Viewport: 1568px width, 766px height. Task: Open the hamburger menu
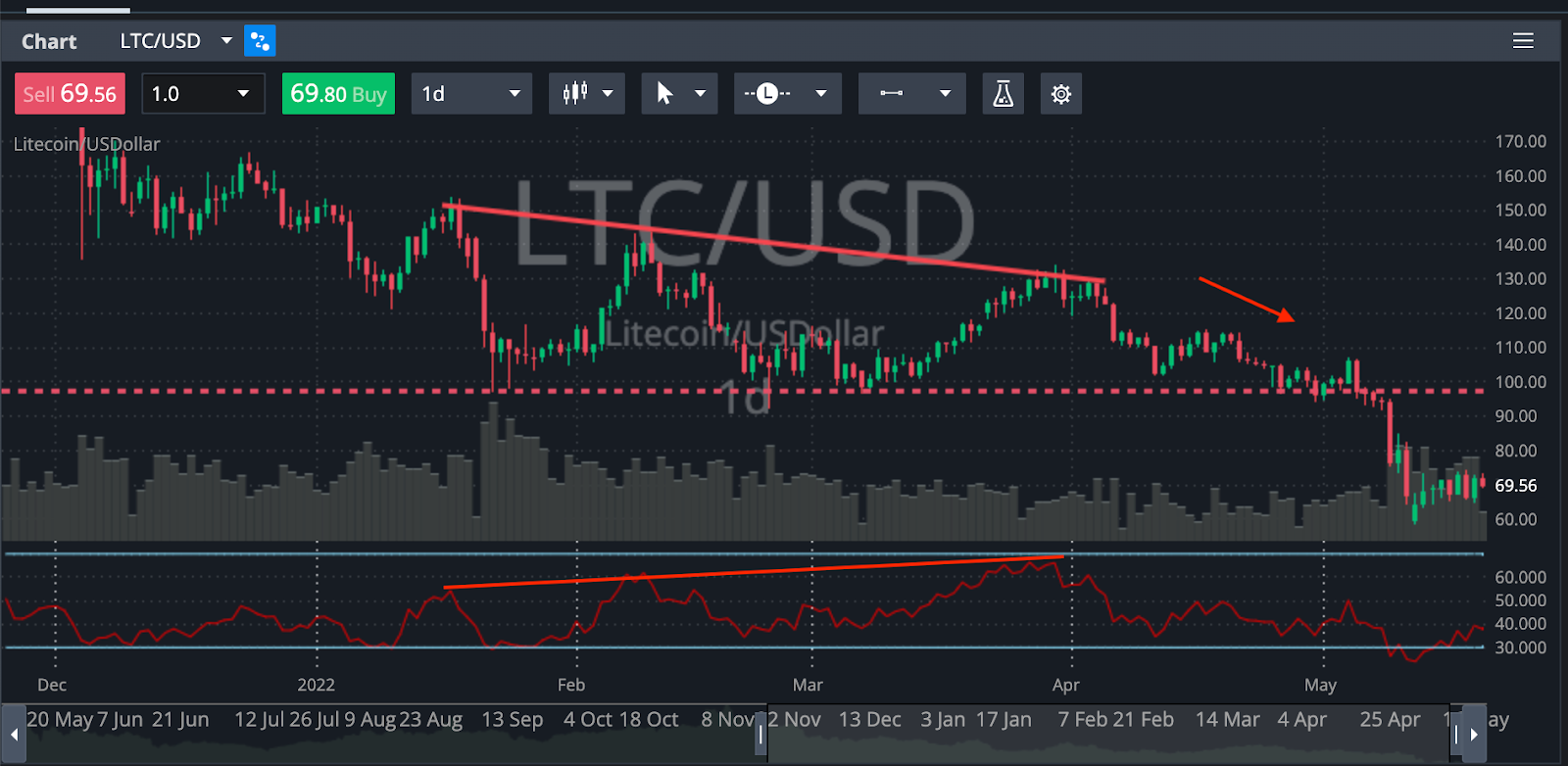[x=1523, y=40]
